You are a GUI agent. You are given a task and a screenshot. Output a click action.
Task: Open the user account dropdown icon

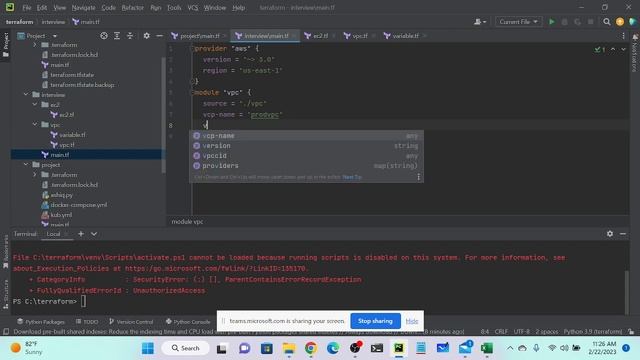pos(480,22)
